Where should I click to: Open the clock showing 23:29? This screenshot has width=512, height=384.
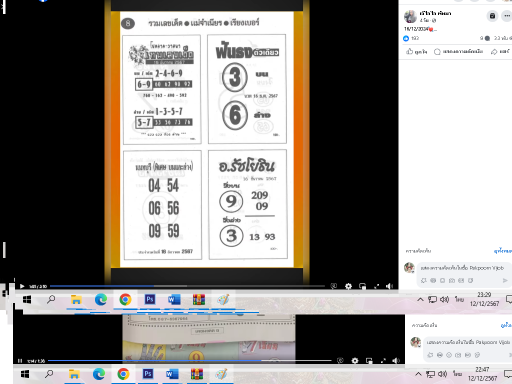(x=484, y=299)
